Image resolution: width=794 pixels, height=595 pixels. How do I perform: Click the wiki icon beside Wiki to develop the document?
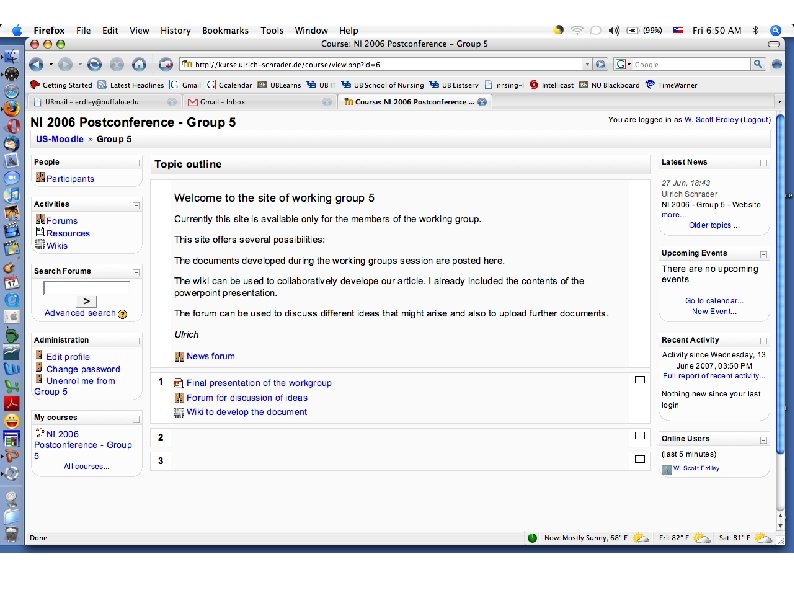coord(179,413)
